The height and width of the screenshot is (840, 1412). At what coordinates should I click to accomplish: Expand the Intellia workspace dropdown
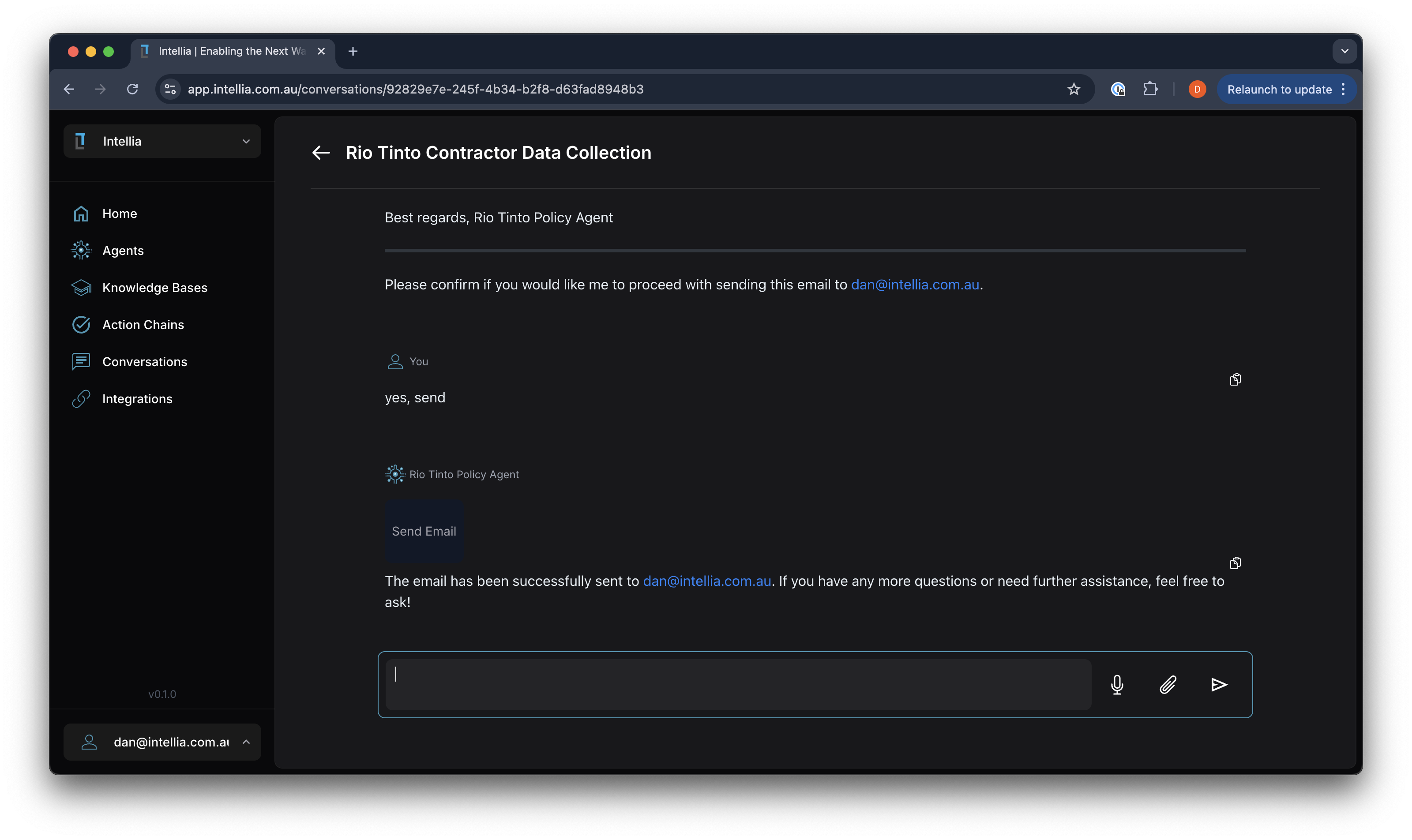coord(162,141)
